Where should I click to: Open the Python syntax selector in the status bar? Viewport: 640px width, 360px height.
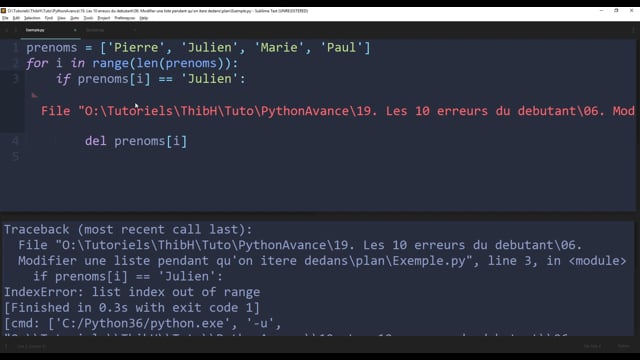[624, 346]
